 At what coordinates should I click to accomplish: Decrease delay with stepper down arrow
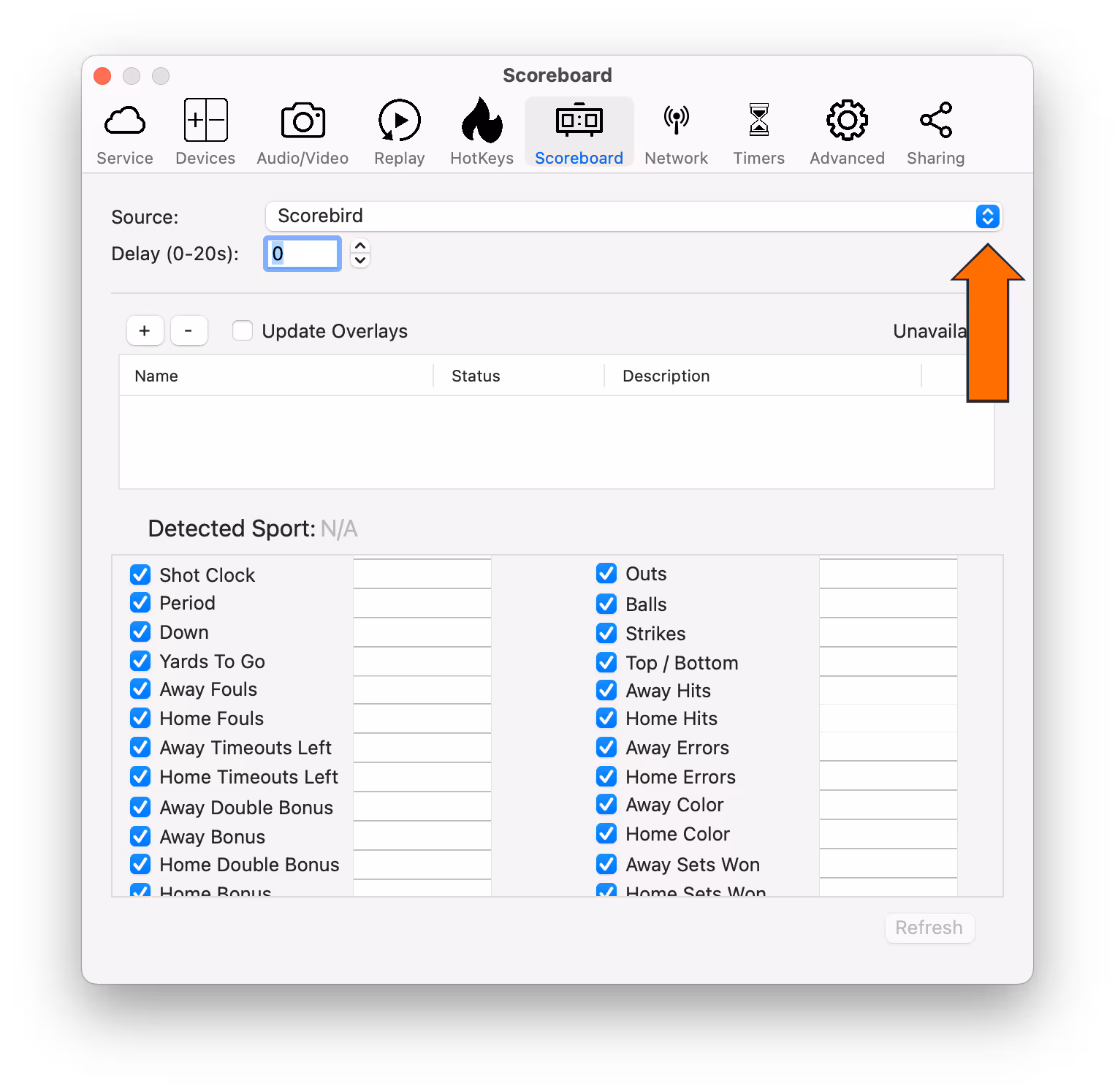click(x=360, y=261)
